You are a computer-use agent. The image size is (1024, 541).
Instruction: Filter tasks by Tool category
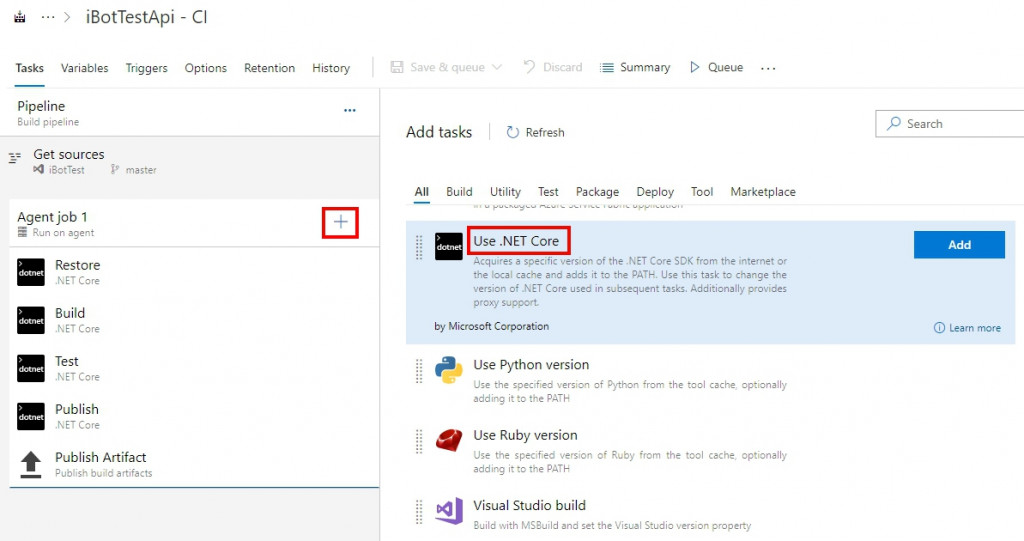point(702,192)
